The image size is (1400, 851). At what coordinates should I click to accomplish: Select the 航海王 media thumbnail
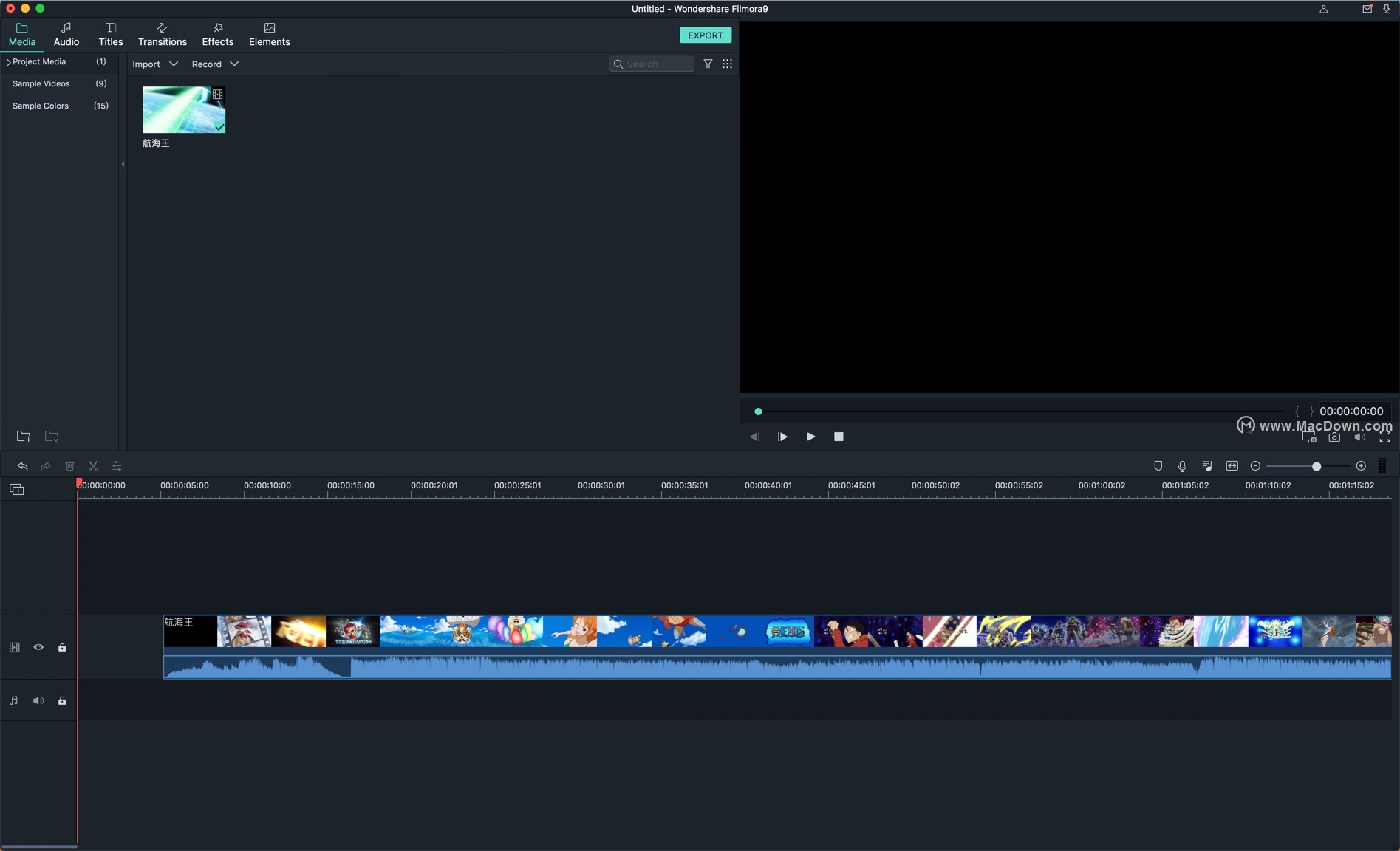[183, 109]
